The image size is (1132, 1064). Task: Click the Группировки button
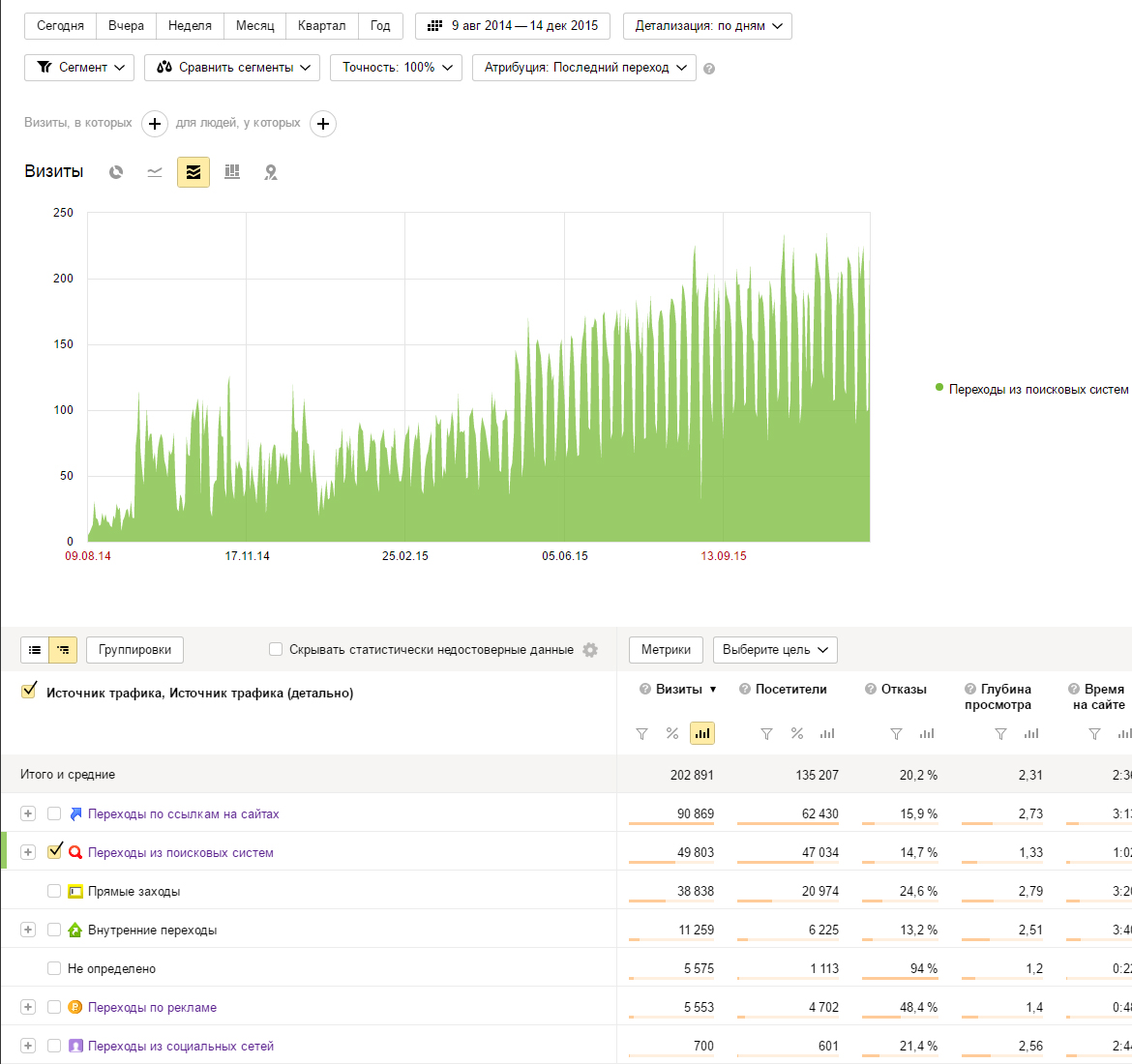tap(134, 650)
